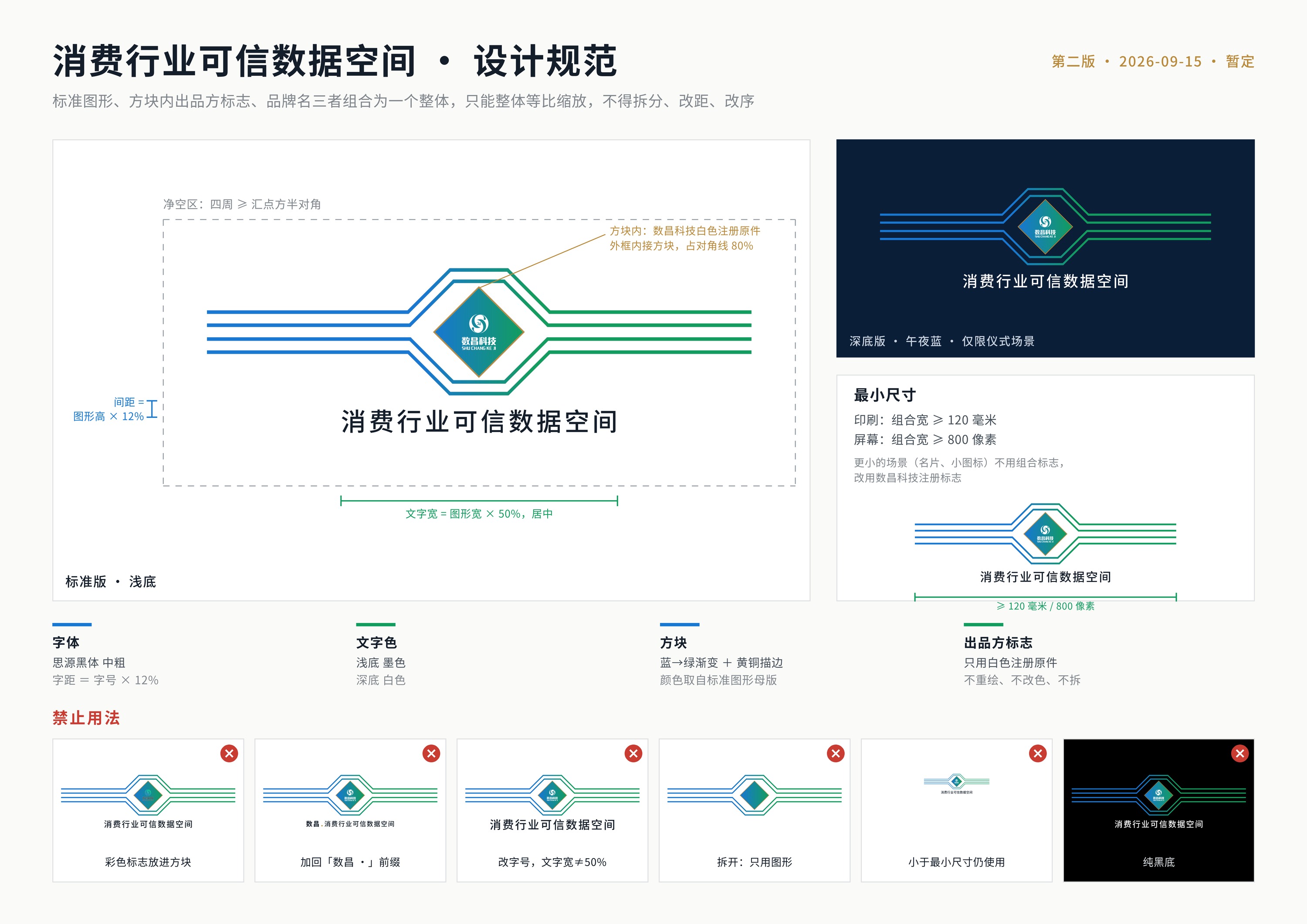Click the blue '间距 = 图形高 × 12%' label

click(109, 410)
